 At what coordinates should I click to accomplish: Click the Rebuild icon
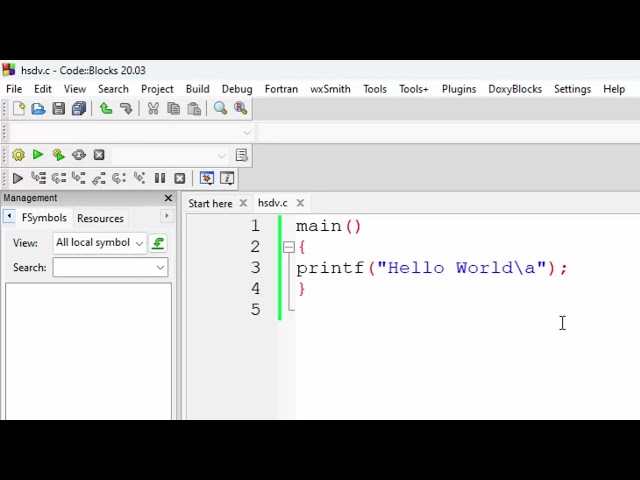click(x=79, y=155)
